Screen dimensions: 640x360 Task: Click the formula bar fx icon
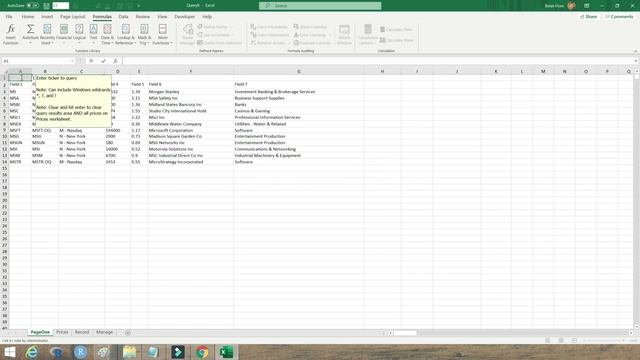pyautogui.click(x=115, y=61)
